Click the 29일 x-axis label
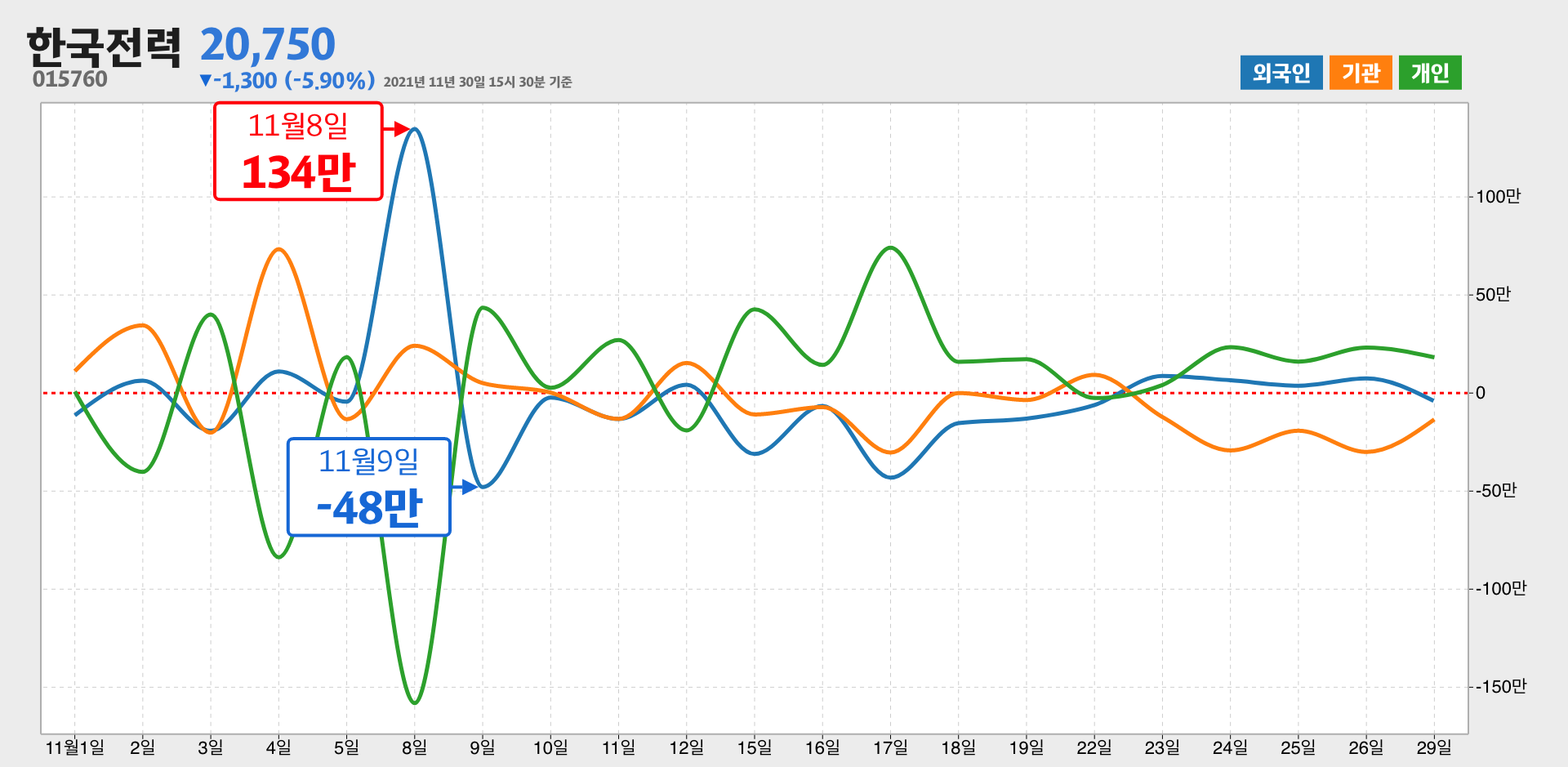The height and width of the screenshot is (767, 1568). coord(1434,747)
